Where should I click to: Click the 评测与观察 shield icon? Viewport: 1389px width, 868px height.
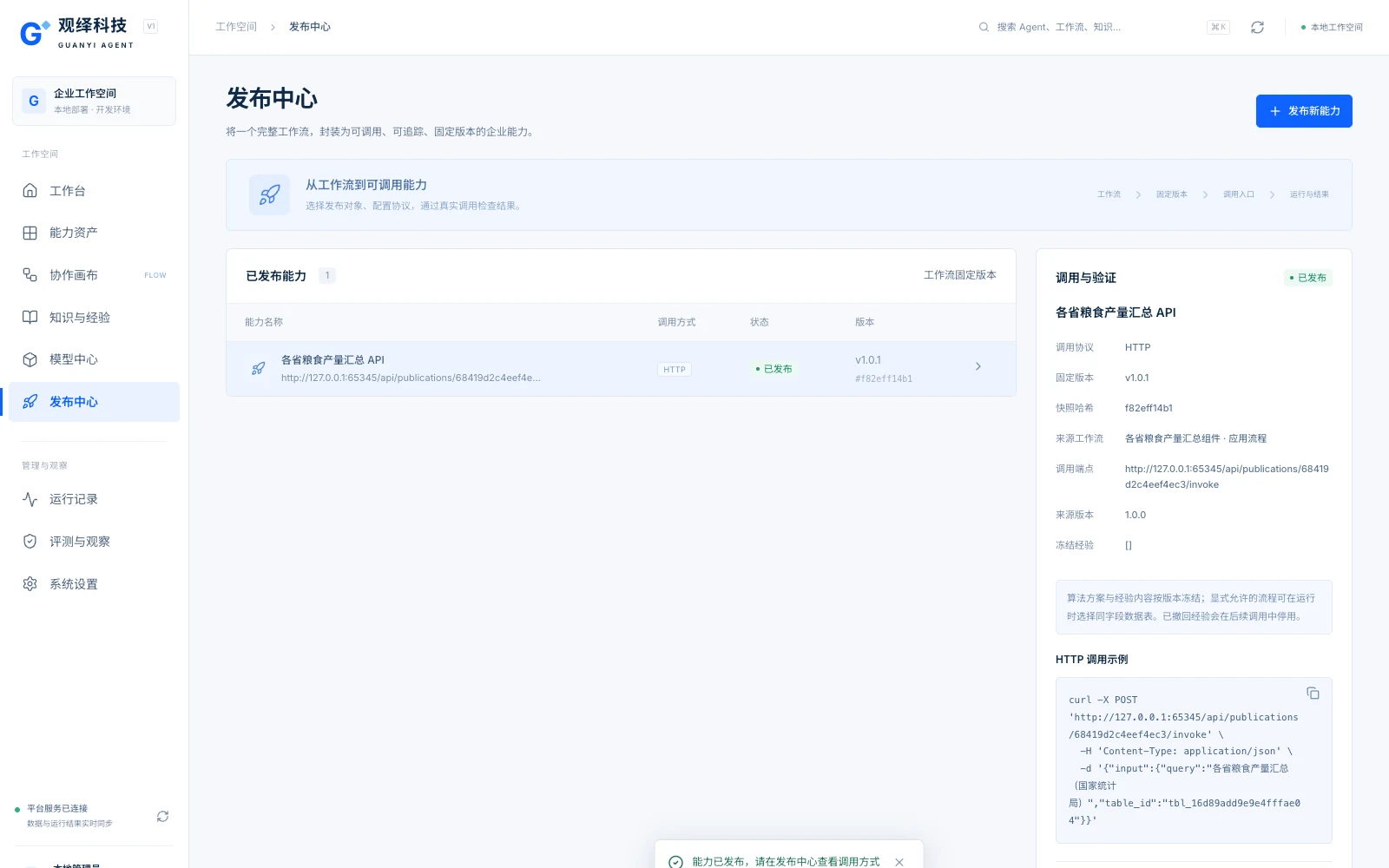coord(30,542)
